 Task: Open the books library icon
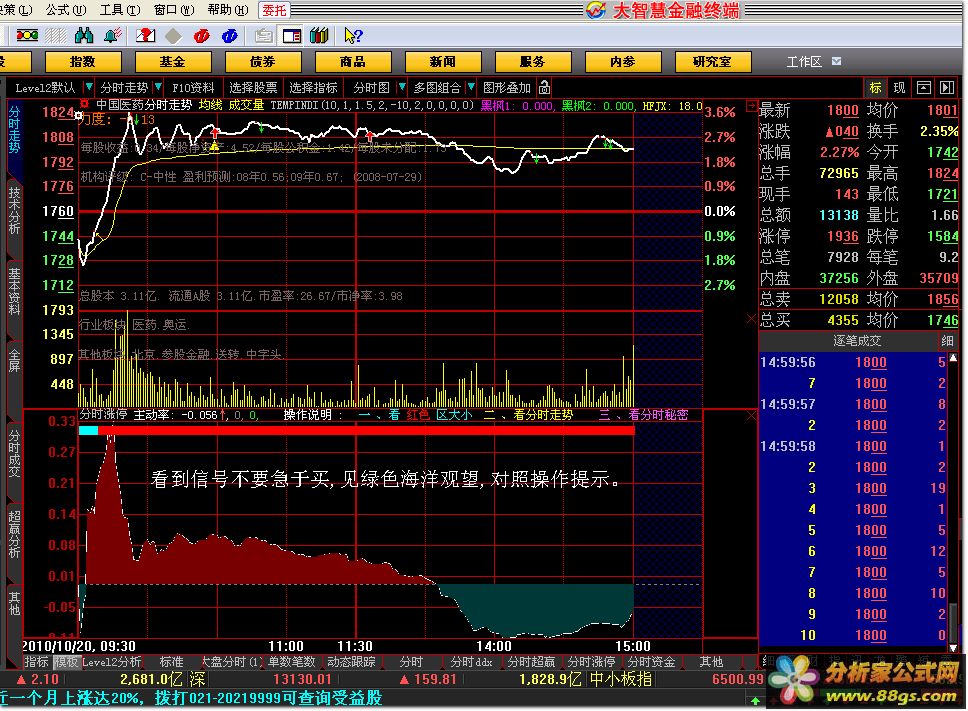(x=319, y=36)
